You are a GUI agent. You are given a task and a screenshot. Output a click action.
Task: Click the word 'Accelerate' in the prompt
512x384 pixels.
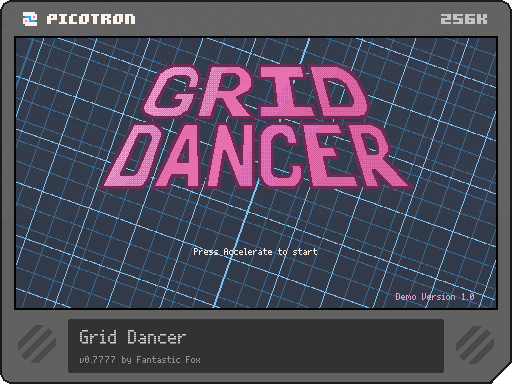(248, 252)
